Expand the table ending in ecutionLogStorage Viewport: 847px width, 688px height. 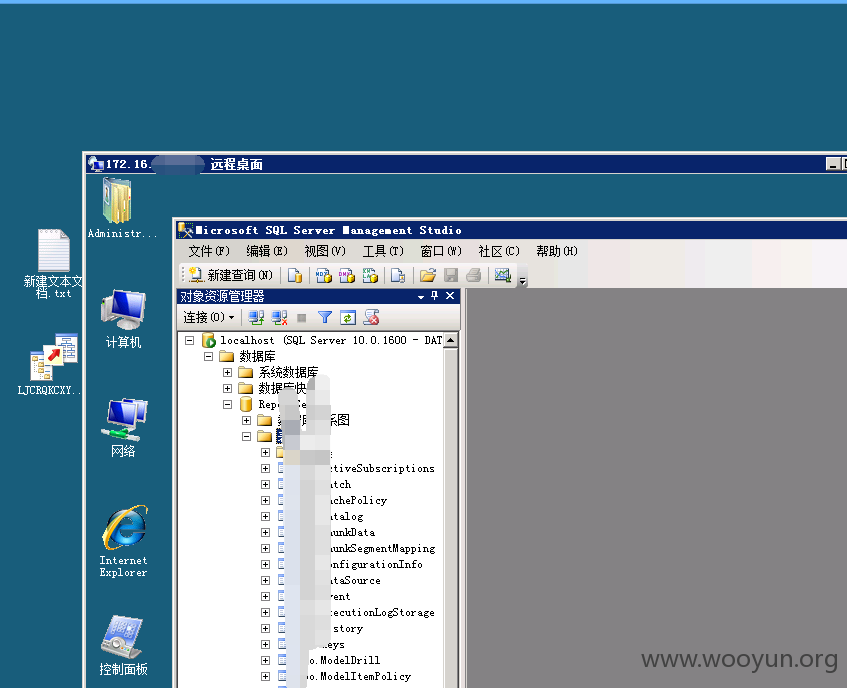tap(265, 612)
